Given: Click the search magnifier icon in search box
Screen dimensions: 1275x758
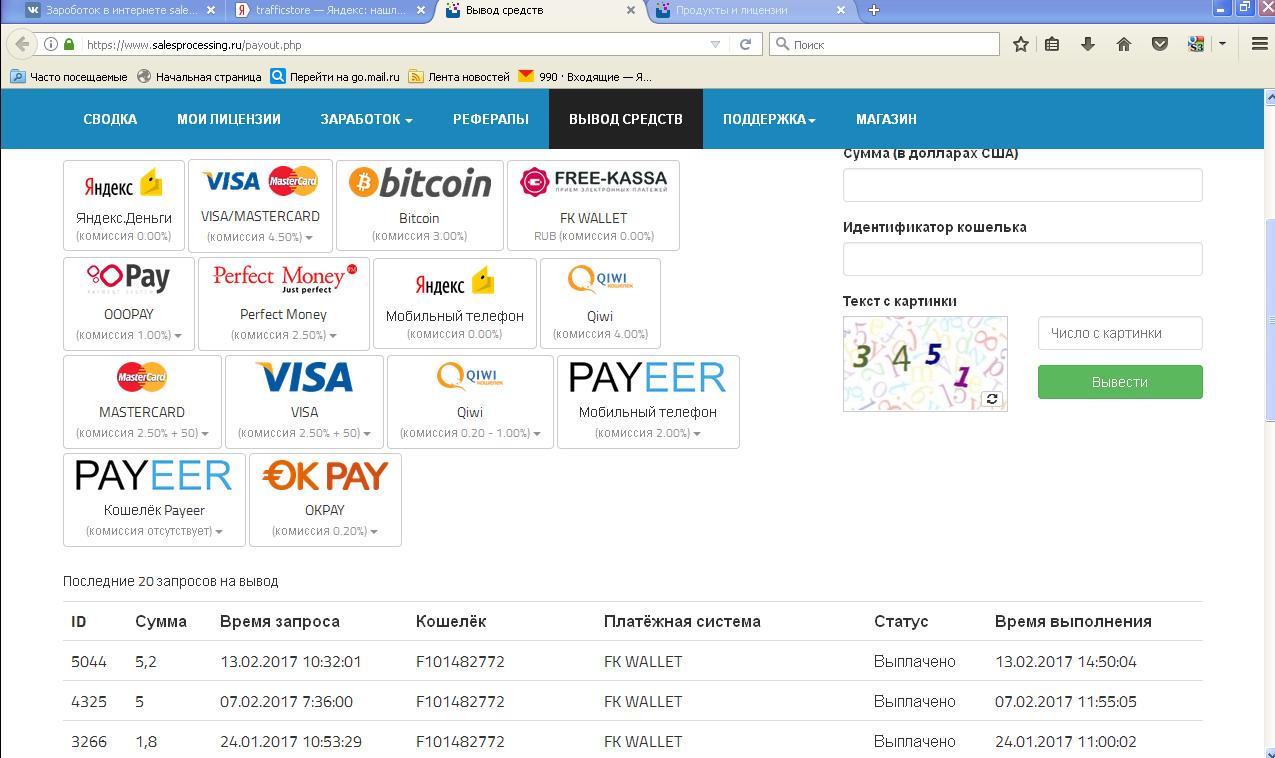Looking at the screenshot, I should (783, 45).
